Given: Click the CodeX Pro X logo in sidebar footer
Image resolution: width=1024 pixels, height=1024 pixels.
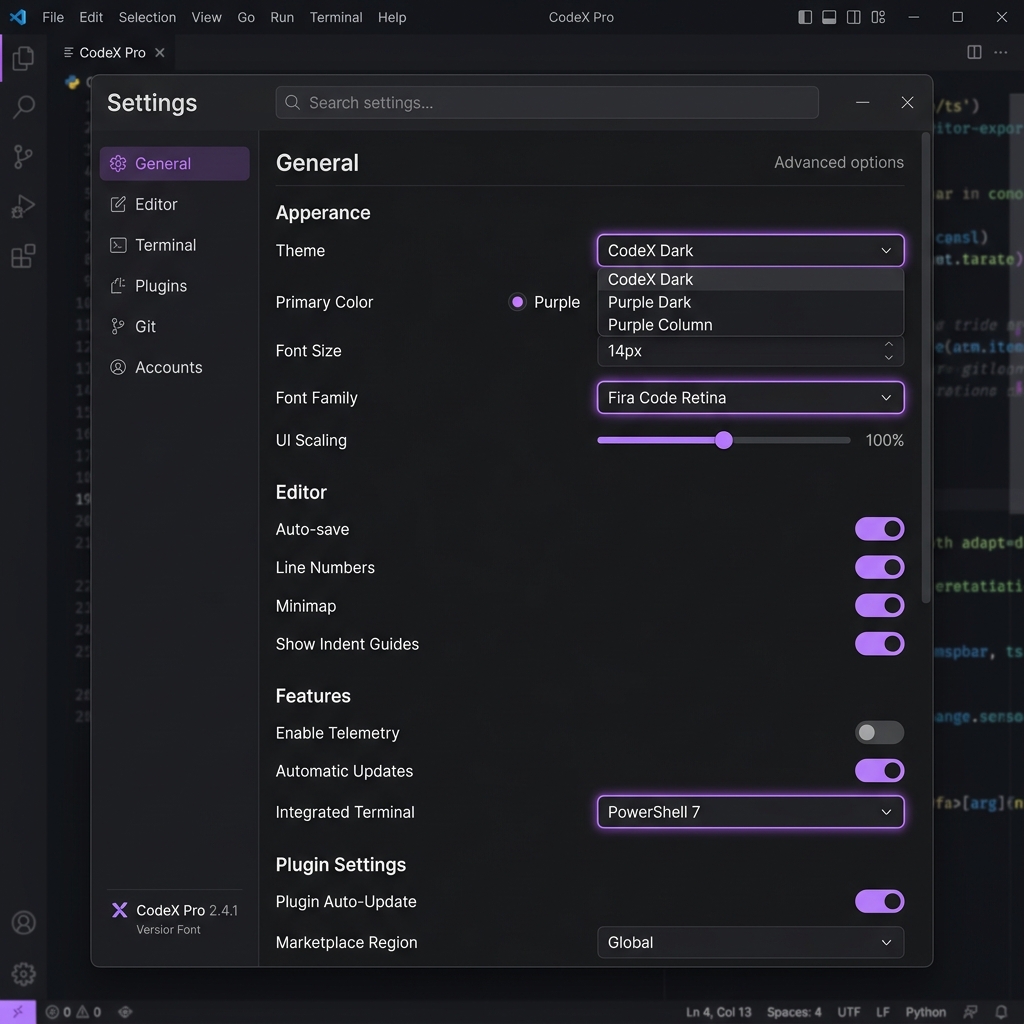Looking at the screenshot, I should (x=120, y=910).
